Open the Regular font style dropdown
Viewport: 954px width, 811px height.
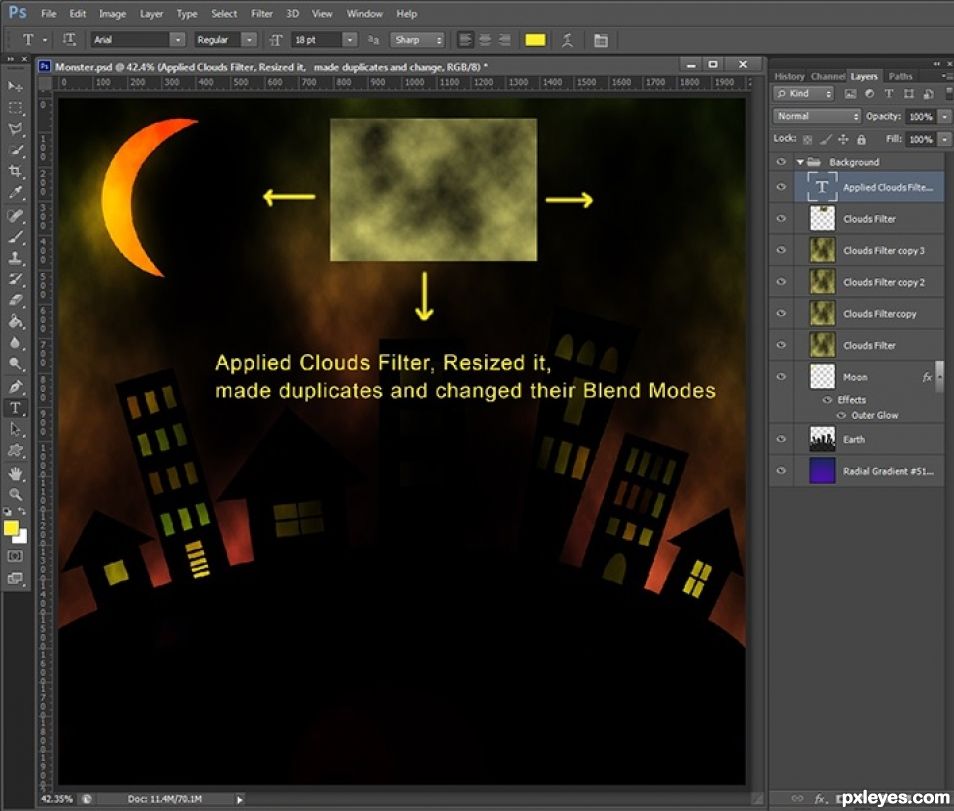pos(249,40)
